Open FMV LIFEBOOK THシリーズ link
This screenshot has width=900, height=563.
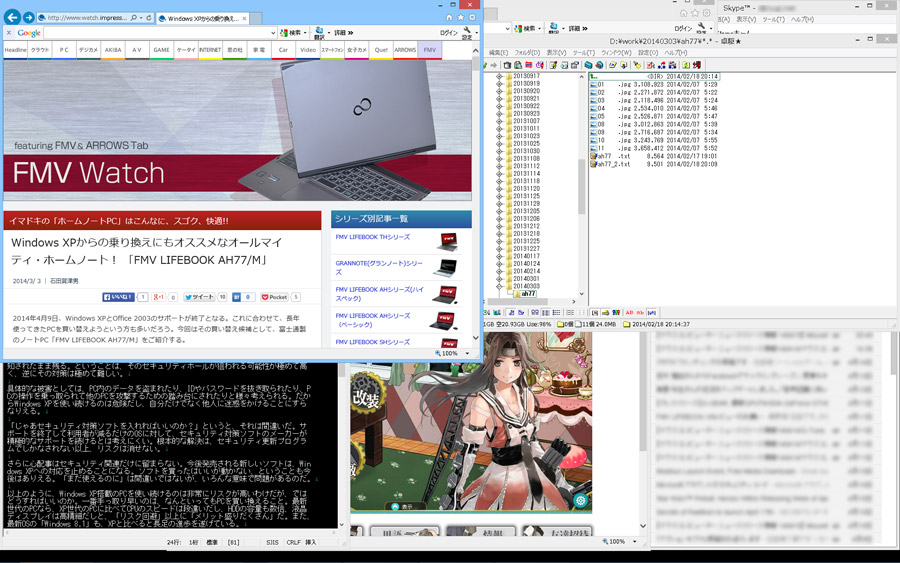pos(372,238)
